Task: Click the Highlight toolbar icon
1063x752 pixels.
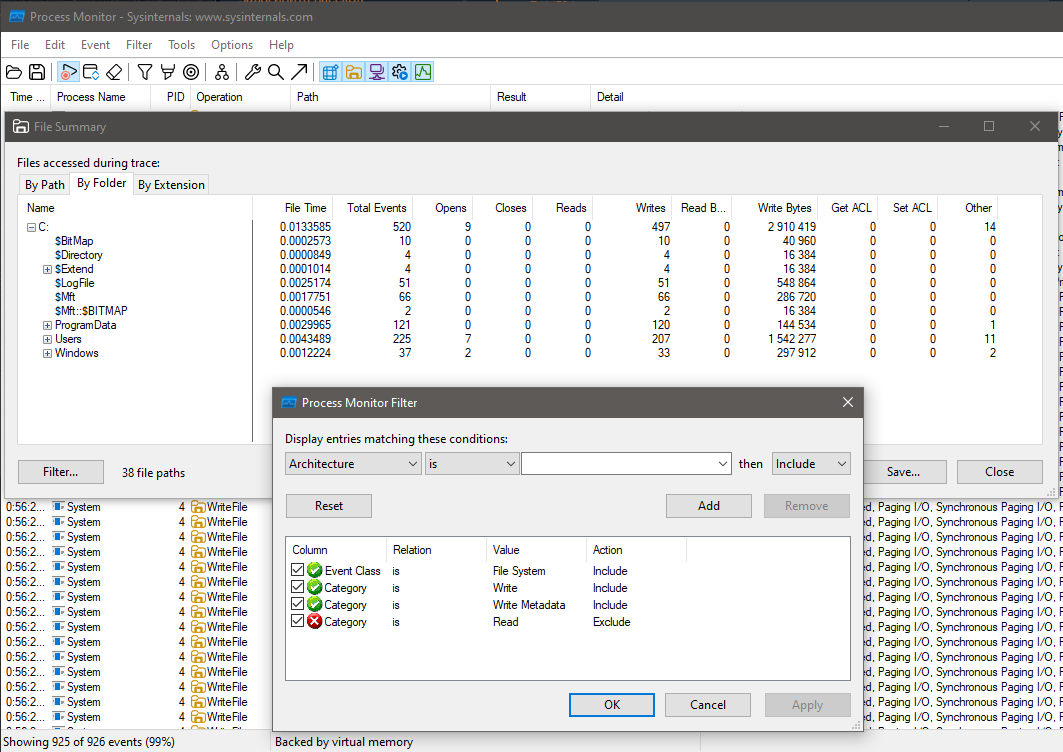Action: coord(168,72)
